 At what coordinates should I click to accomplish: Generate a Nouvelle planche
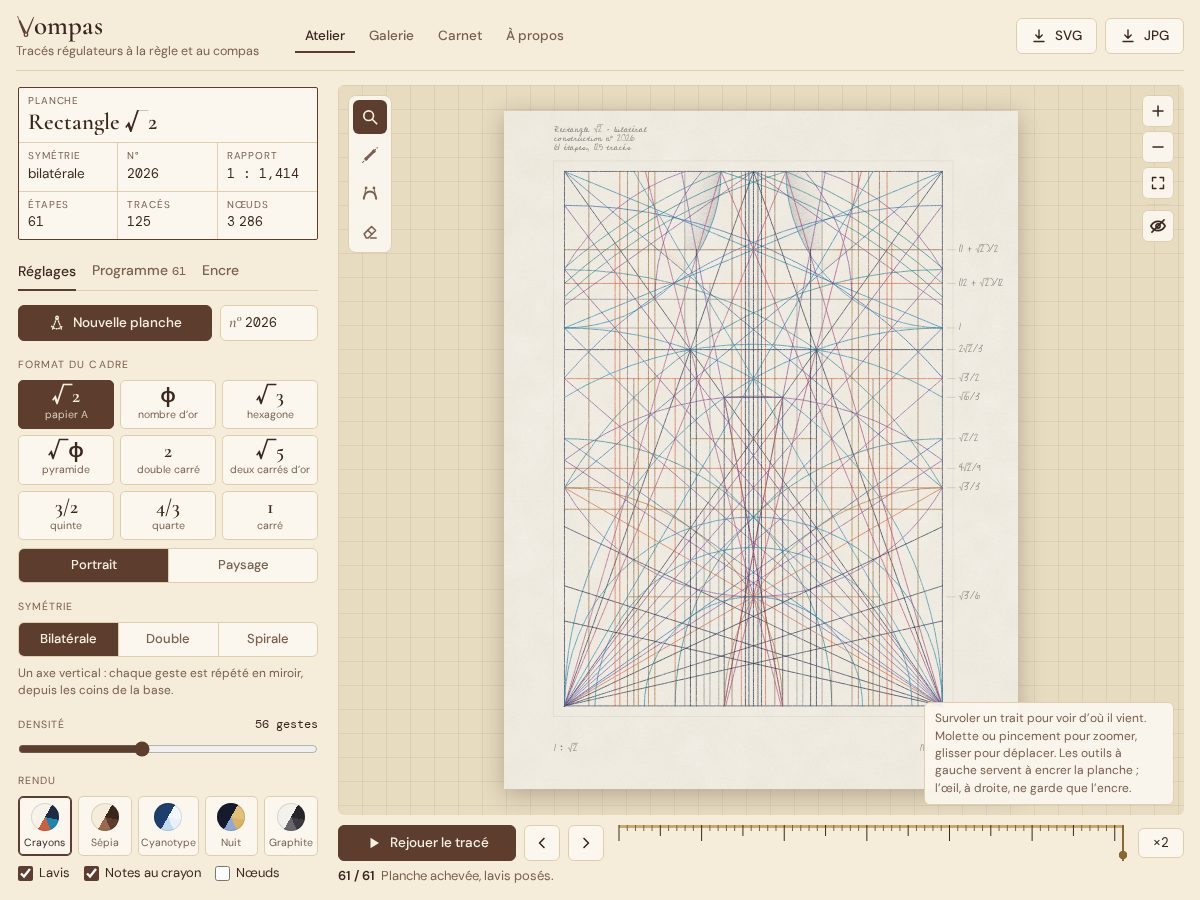pos(115,323)
